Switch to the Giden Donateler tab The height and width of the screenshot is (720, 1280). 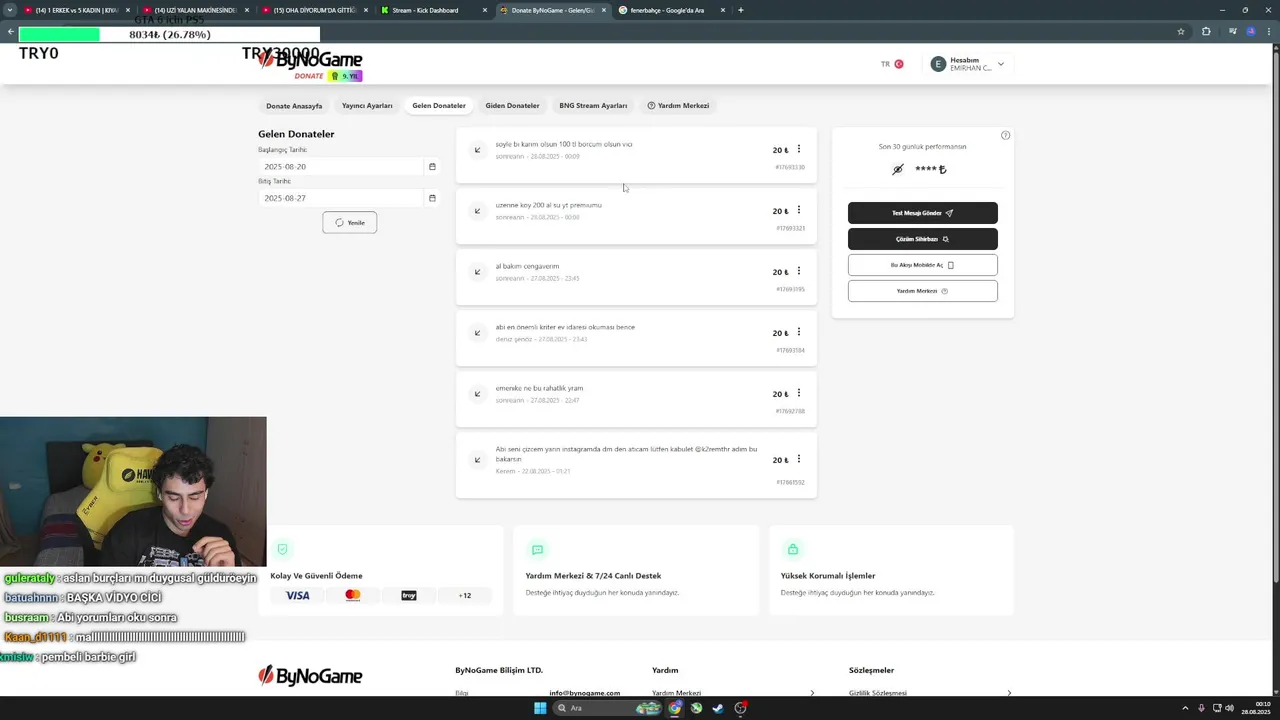[x=512, y=105]
